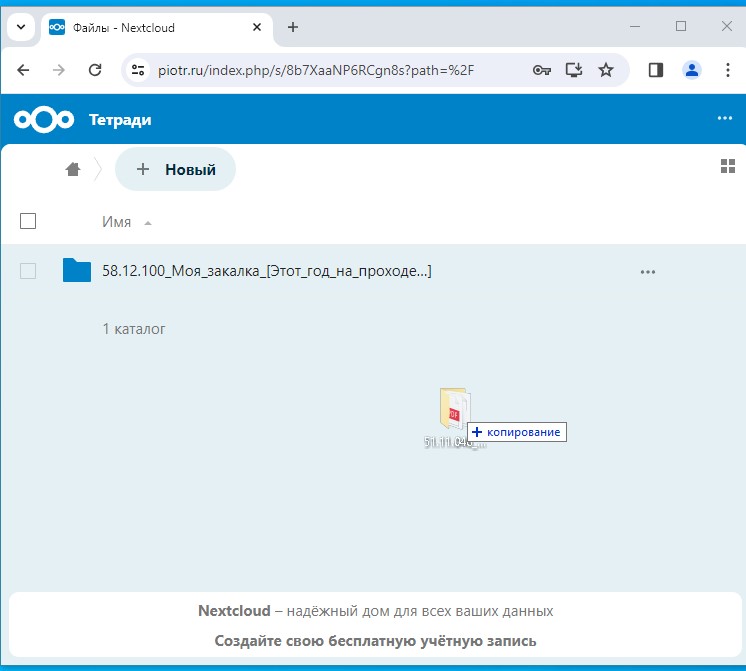Screen dimensions: 746x671
Task: Click the install app icon in address bar
Action: tap(574, 70)
